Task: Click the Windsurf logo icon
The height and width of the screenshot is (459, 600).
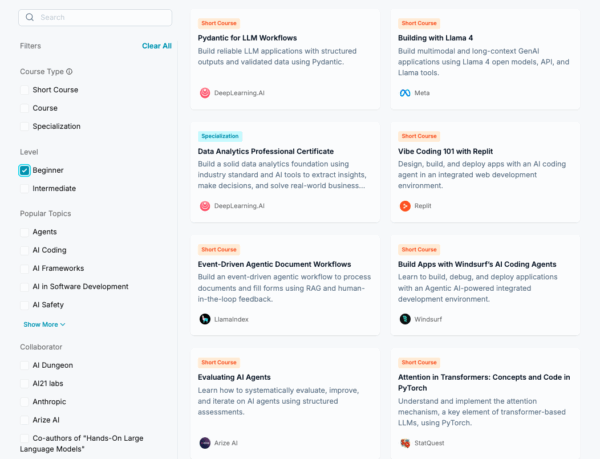Action: [405, 319]
